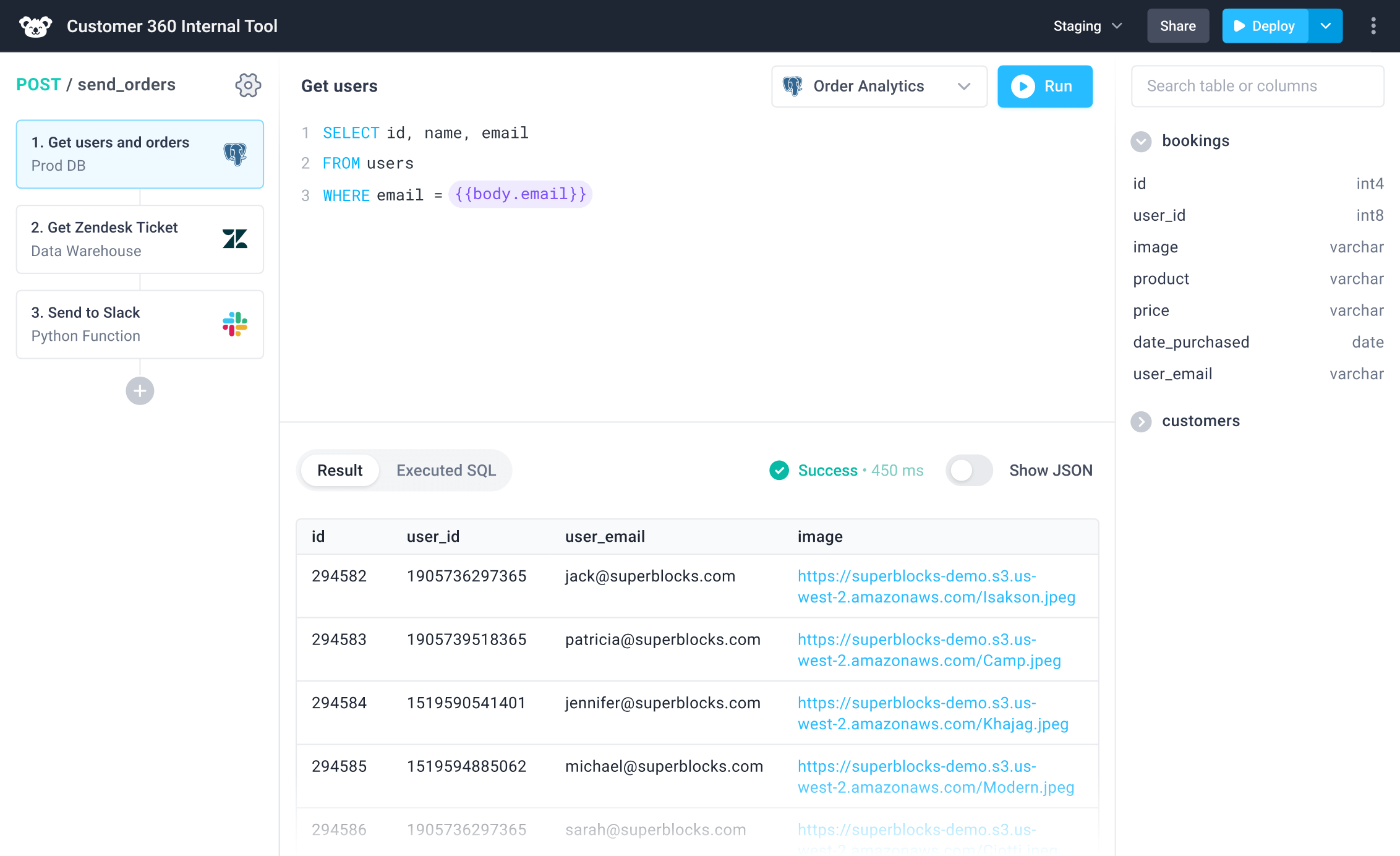
Task: Click the Postgres elephant icon in step 1
Action: tap(235, 153)
